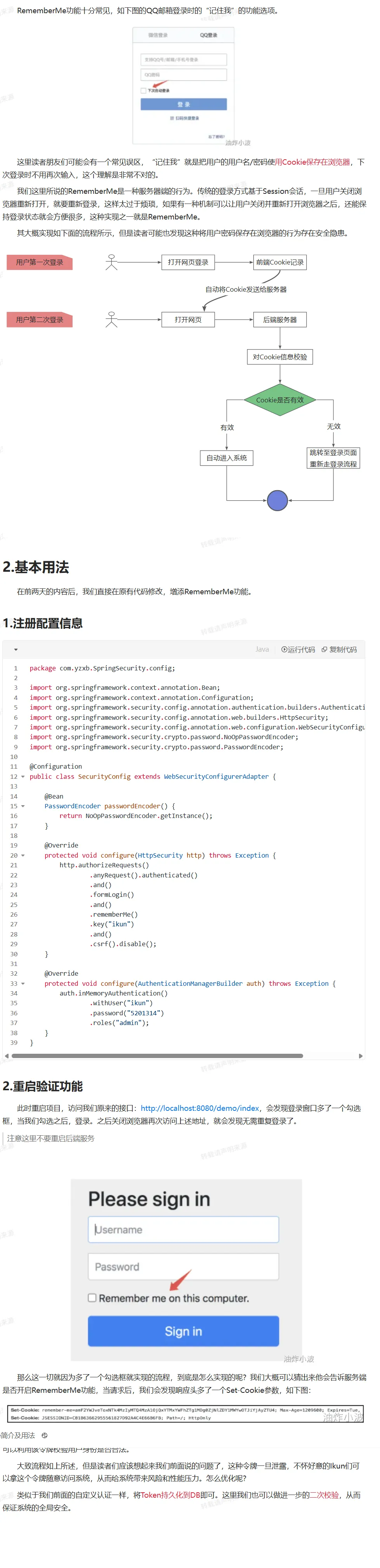Fold configure(HttpSecurity) method at line 20
Viewport: 380px width, 1568px height.
(23, 855)
